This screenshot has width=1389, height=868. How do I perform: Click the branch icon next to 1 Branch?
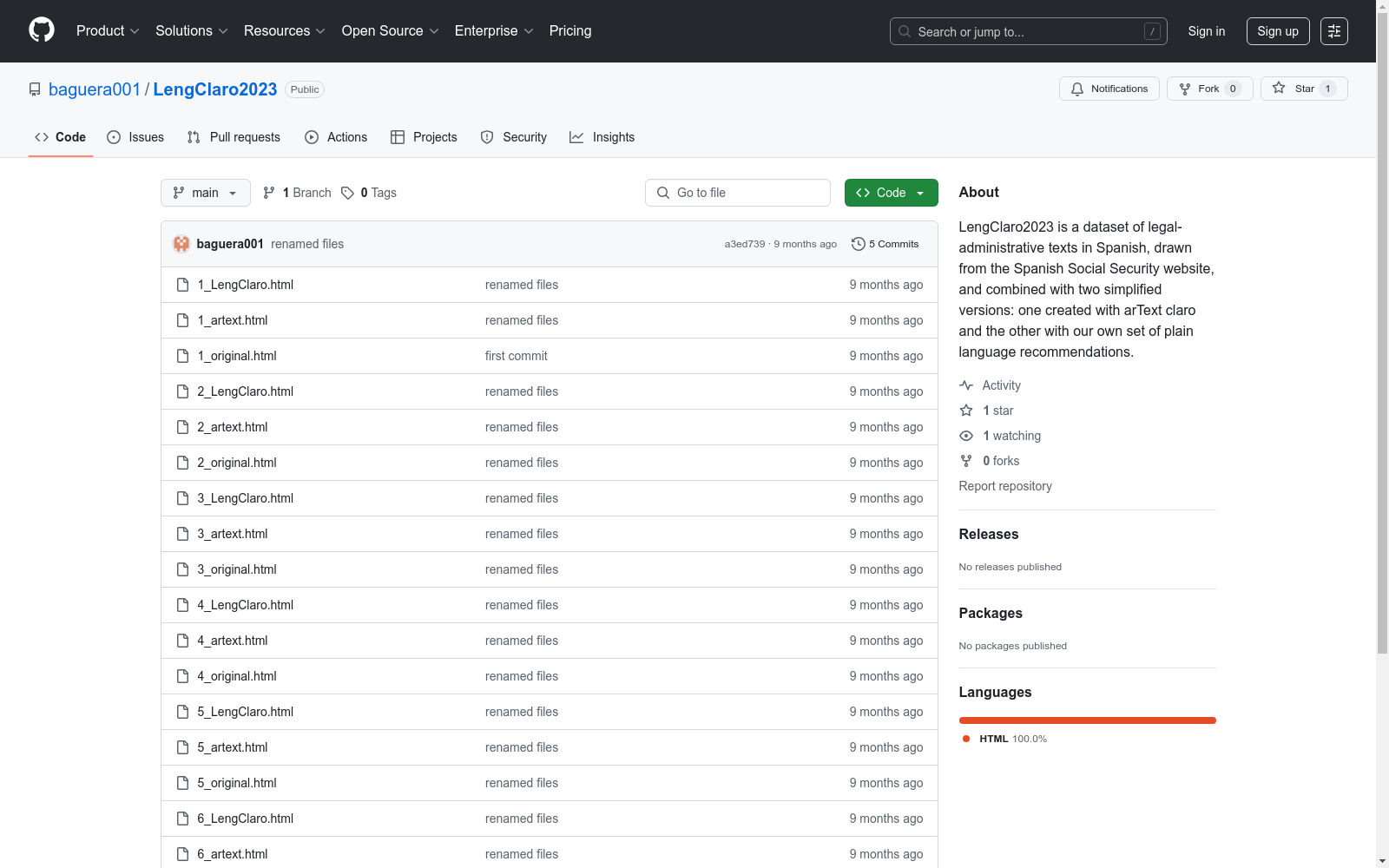[x=269, y=193]
